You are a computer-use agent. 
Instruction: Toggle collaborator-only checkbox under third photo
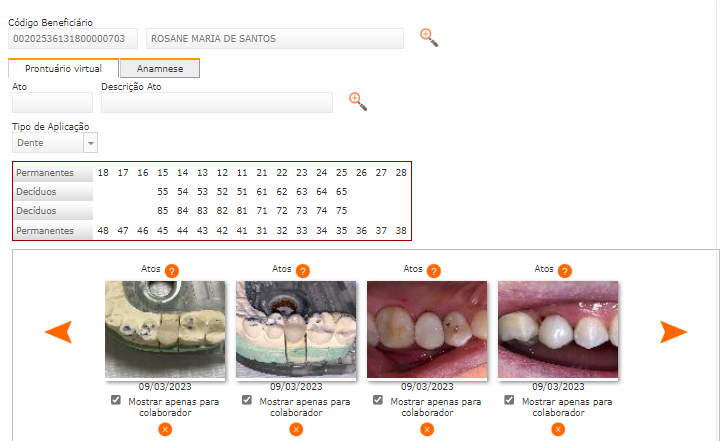pyautogui.click(x=378, y=400)
